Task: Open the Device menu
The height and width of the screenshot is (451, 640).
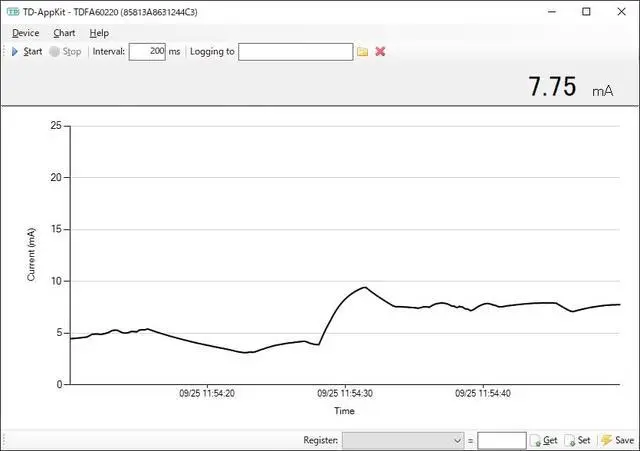Action: point(25,33)
